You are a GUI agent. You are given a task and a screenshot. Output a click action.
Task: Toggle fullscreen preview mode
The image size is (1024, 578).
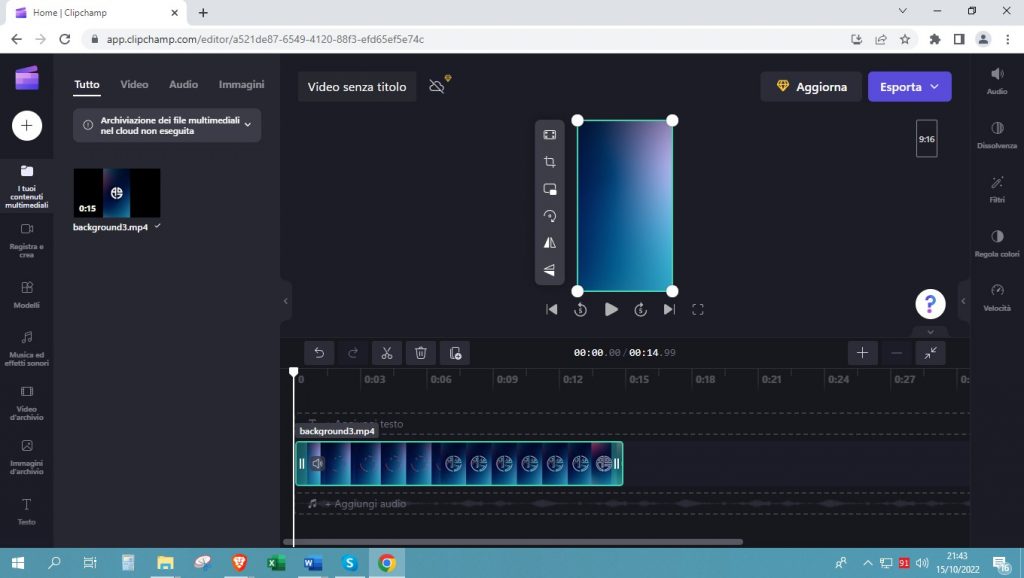pos(698,309)
